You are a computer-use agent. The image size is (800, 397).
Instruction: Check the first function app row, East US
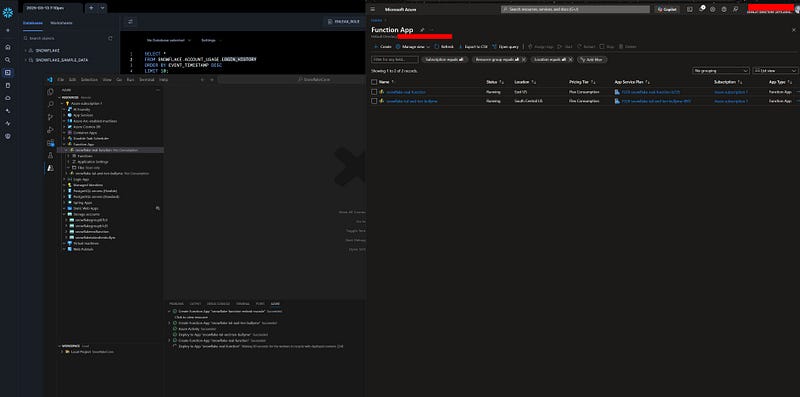point(374,92)
